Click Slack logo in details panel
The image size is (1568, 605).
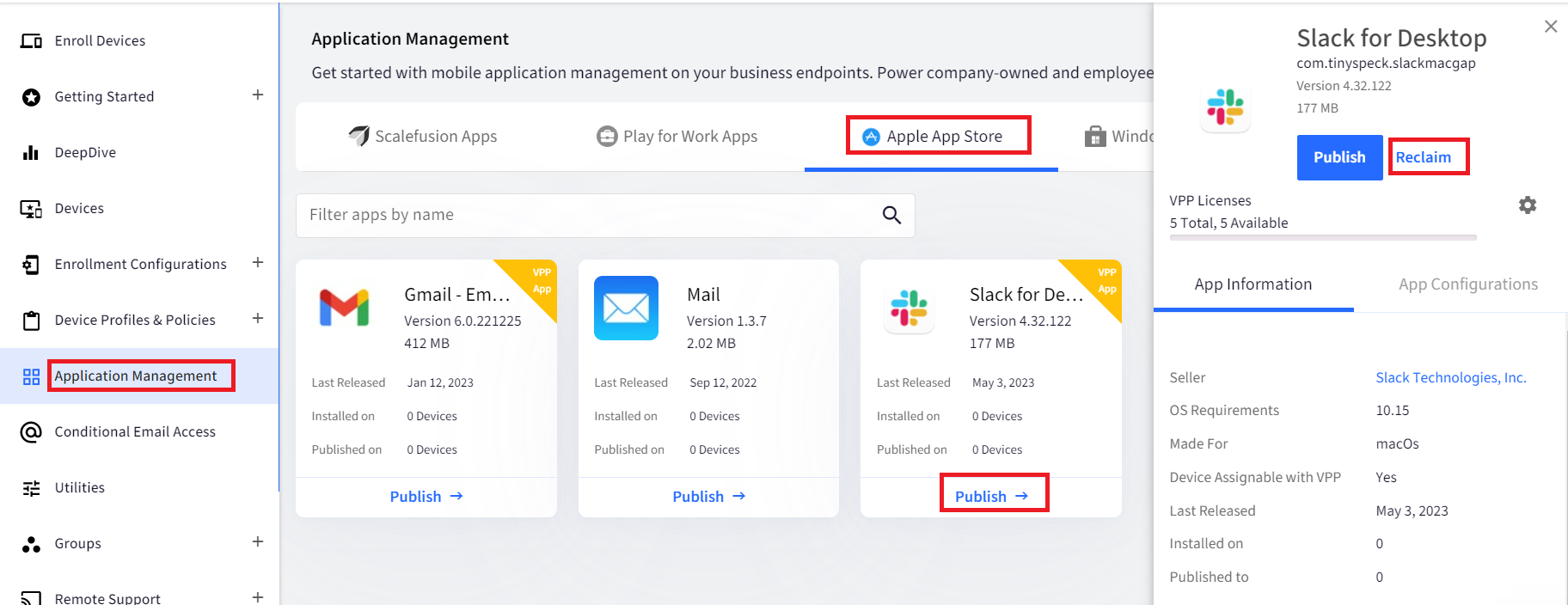[1225, 107]
